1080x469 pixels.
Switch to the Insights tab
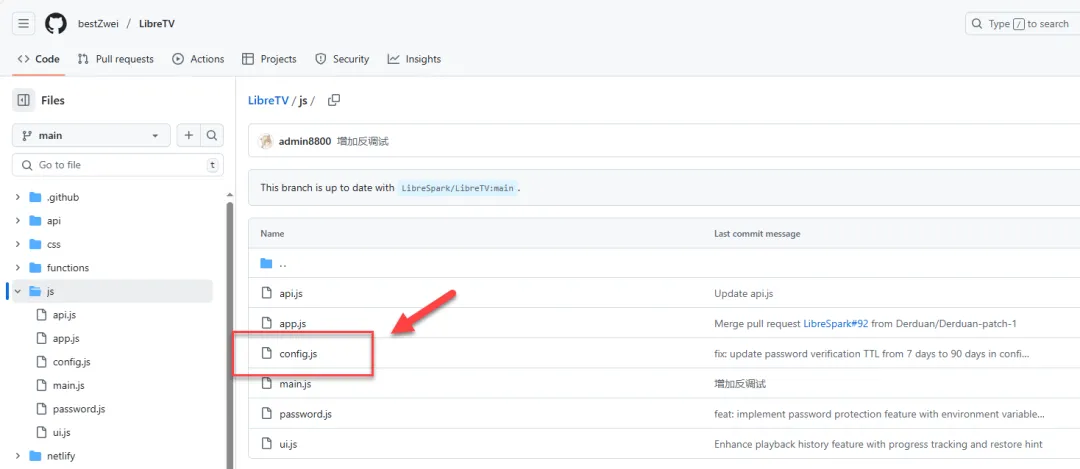click(x=414, y=59)
